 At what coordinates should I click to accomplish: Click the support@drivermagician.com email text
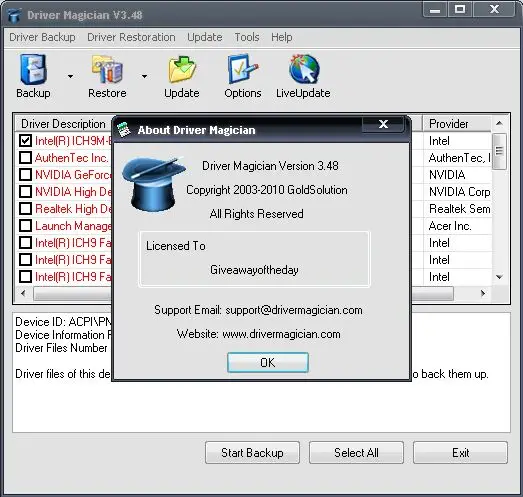(294, 310)
